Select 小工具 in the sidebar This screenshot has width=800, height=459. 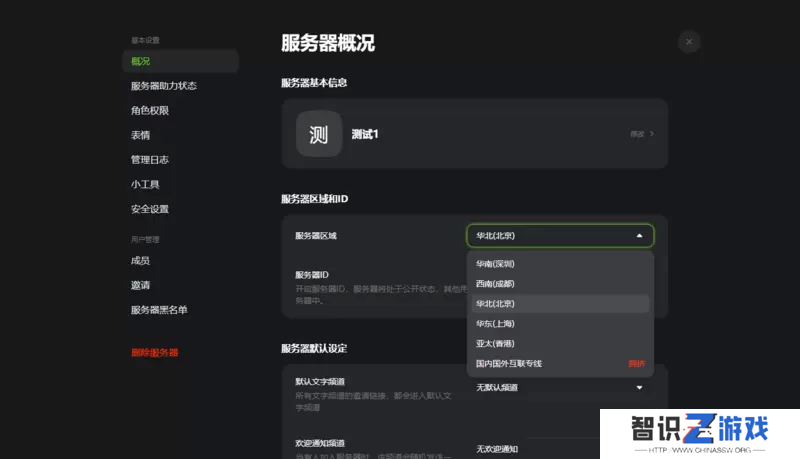tap(145, 184)
